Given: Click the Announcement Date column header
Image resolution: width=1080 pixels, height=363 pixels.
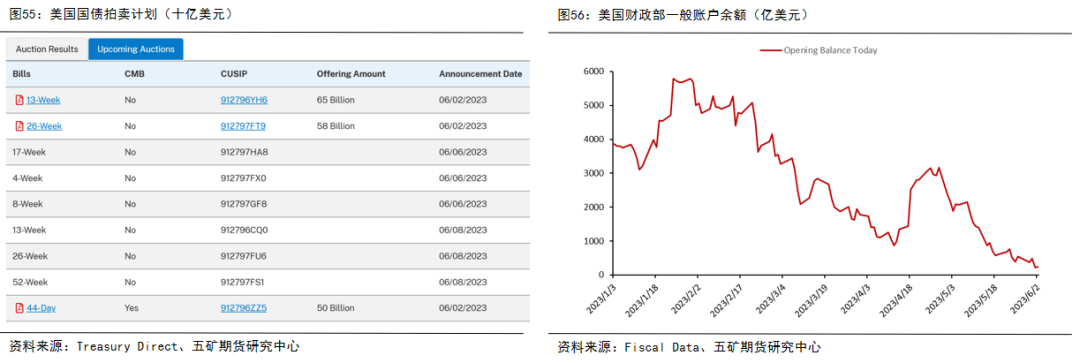Looking at the screenshot, I should (x=480, y=74).
